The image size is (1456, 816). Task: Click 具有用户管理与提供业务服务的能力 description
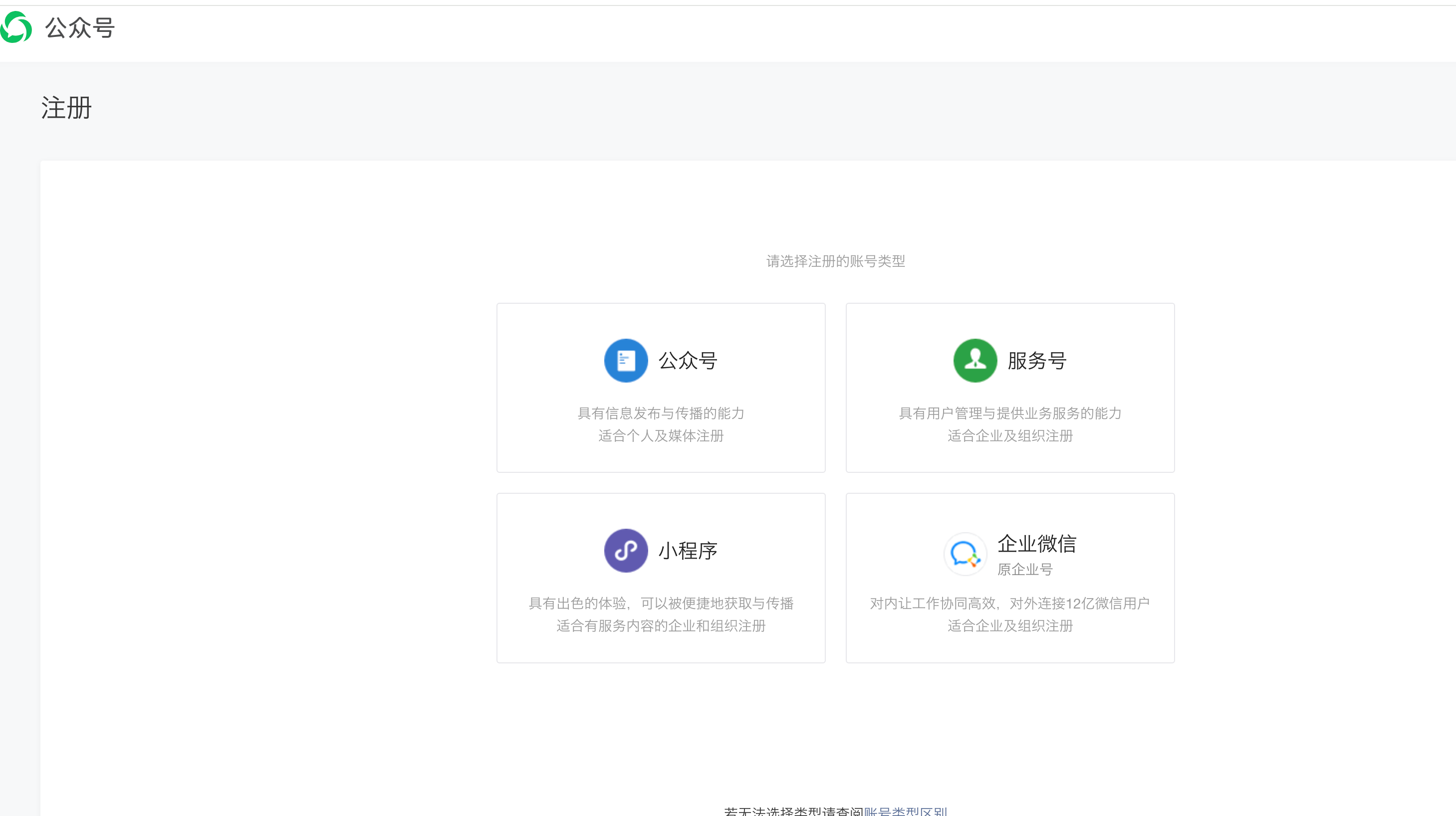click(1010, 413)
